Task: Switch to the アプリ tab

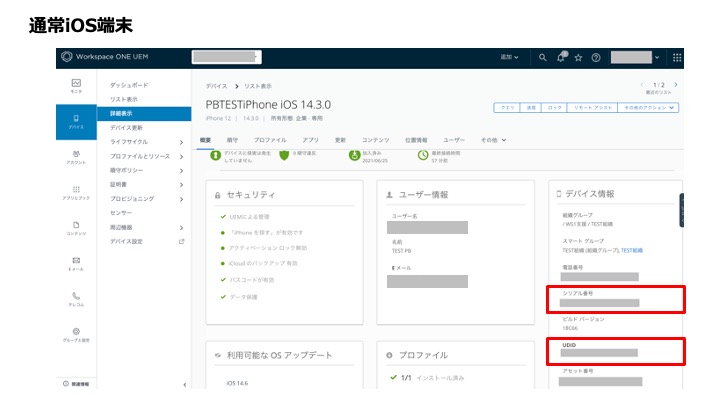Action: click(x=310, y=140)
